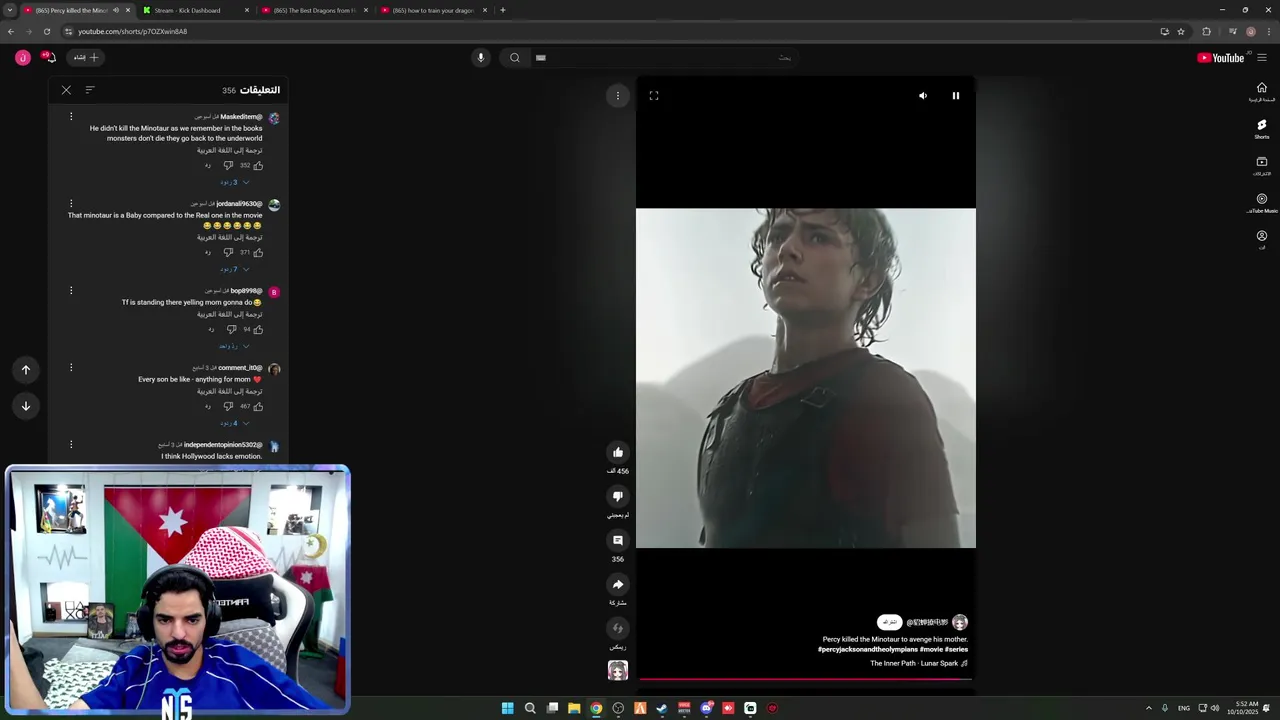Image resolution: width=1280 pixels, height=720 pixels.
Task: Like the Short with 456K likes
Action: (618, 453)
